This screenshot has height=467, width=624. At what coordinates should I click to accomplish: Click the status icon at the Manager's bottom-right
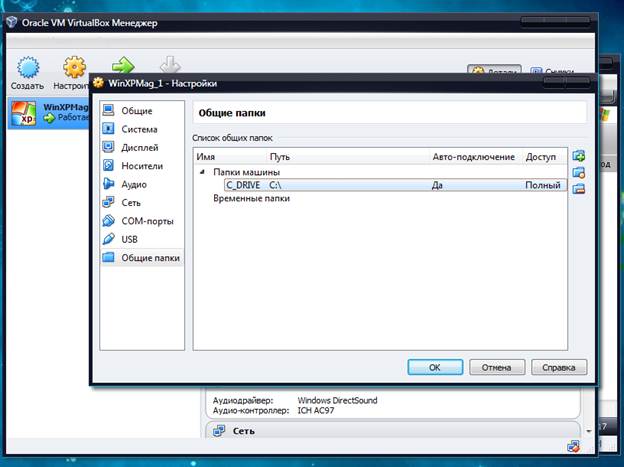tap(573, 446)
